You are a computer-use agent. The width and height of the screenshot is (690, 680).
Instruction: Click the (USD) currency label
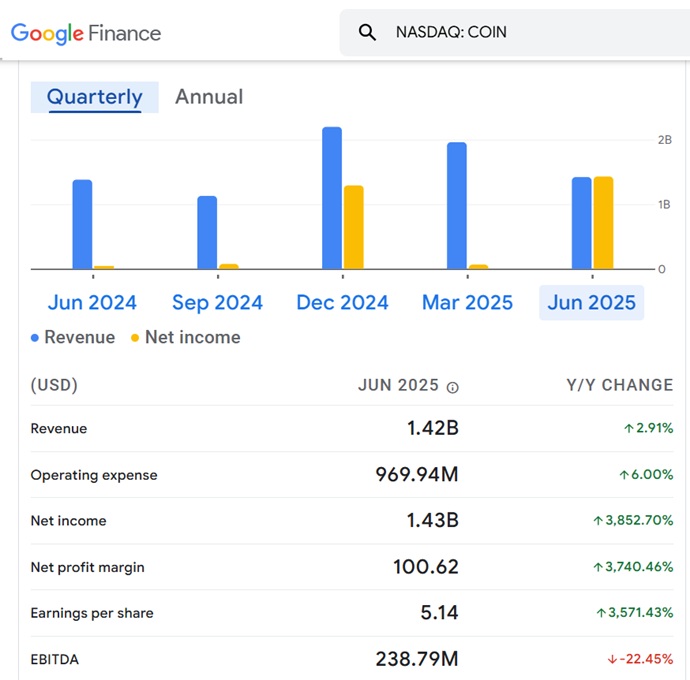pyautogui.click(x=54, y=385)
